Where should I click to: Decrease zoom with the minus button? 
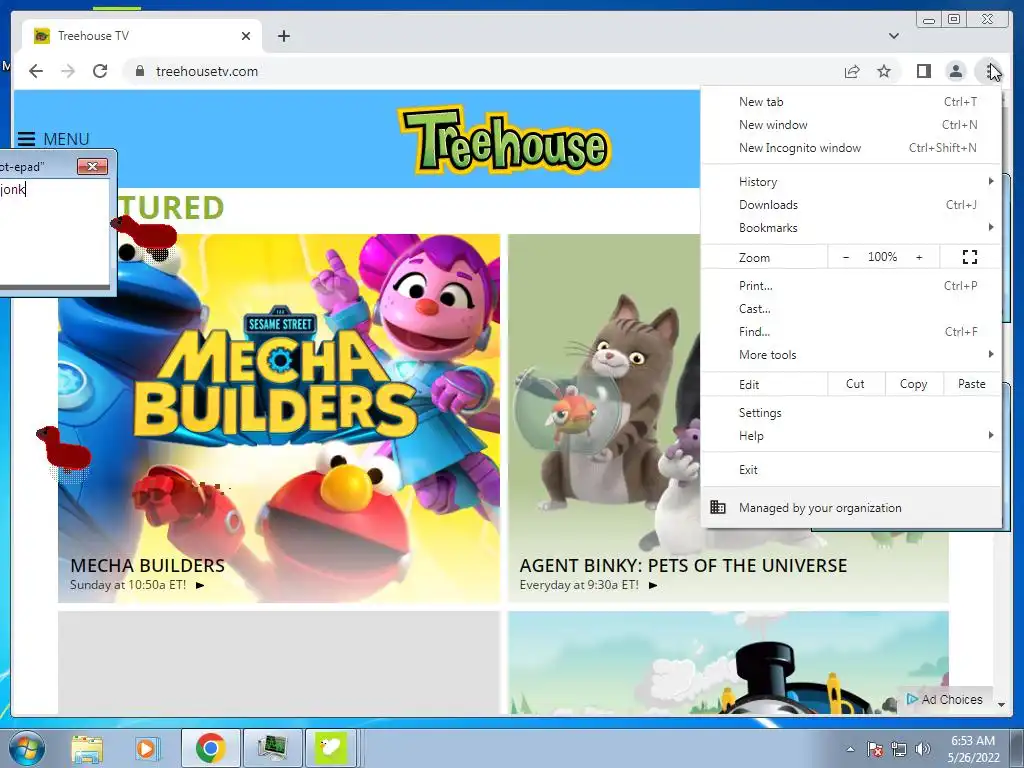click(846, 257)
